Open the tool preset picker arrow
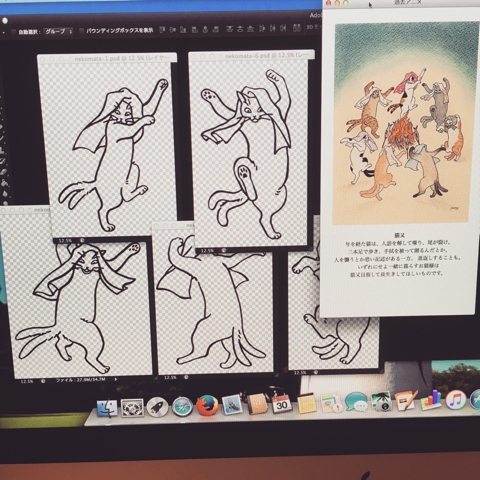The image size is (480, 480). coord(4,33)
